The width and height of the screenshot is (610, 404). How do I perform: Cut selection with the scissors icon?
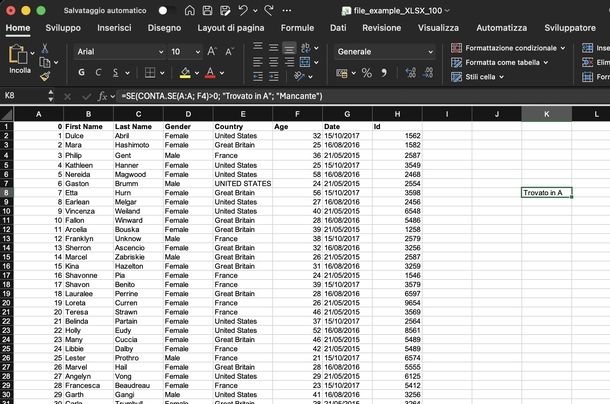pos(45,48)
